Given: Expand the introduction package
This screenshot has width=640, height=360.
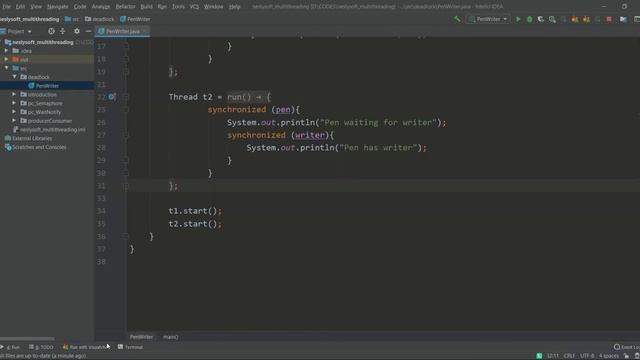Looking at the screenshot, I should click(14, 94).
